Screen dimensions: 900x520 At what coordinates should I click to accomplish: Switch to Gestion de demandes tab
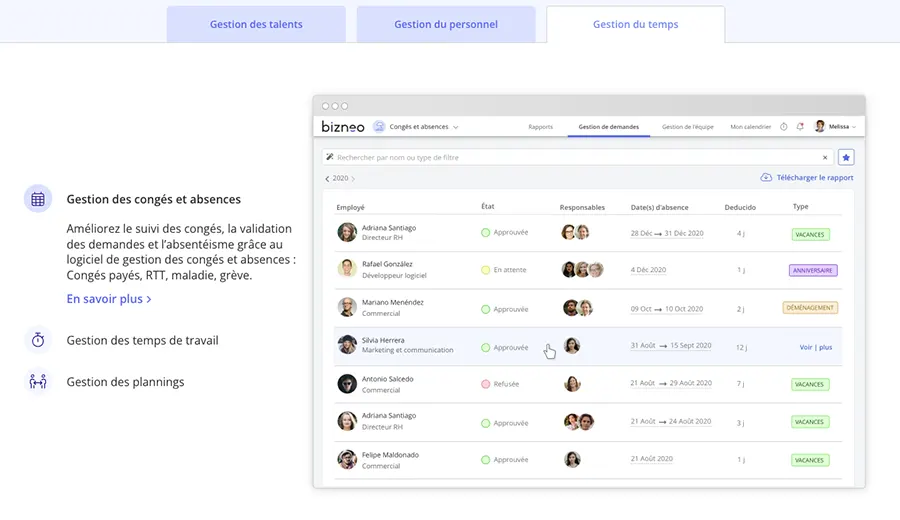pos(608,127)
